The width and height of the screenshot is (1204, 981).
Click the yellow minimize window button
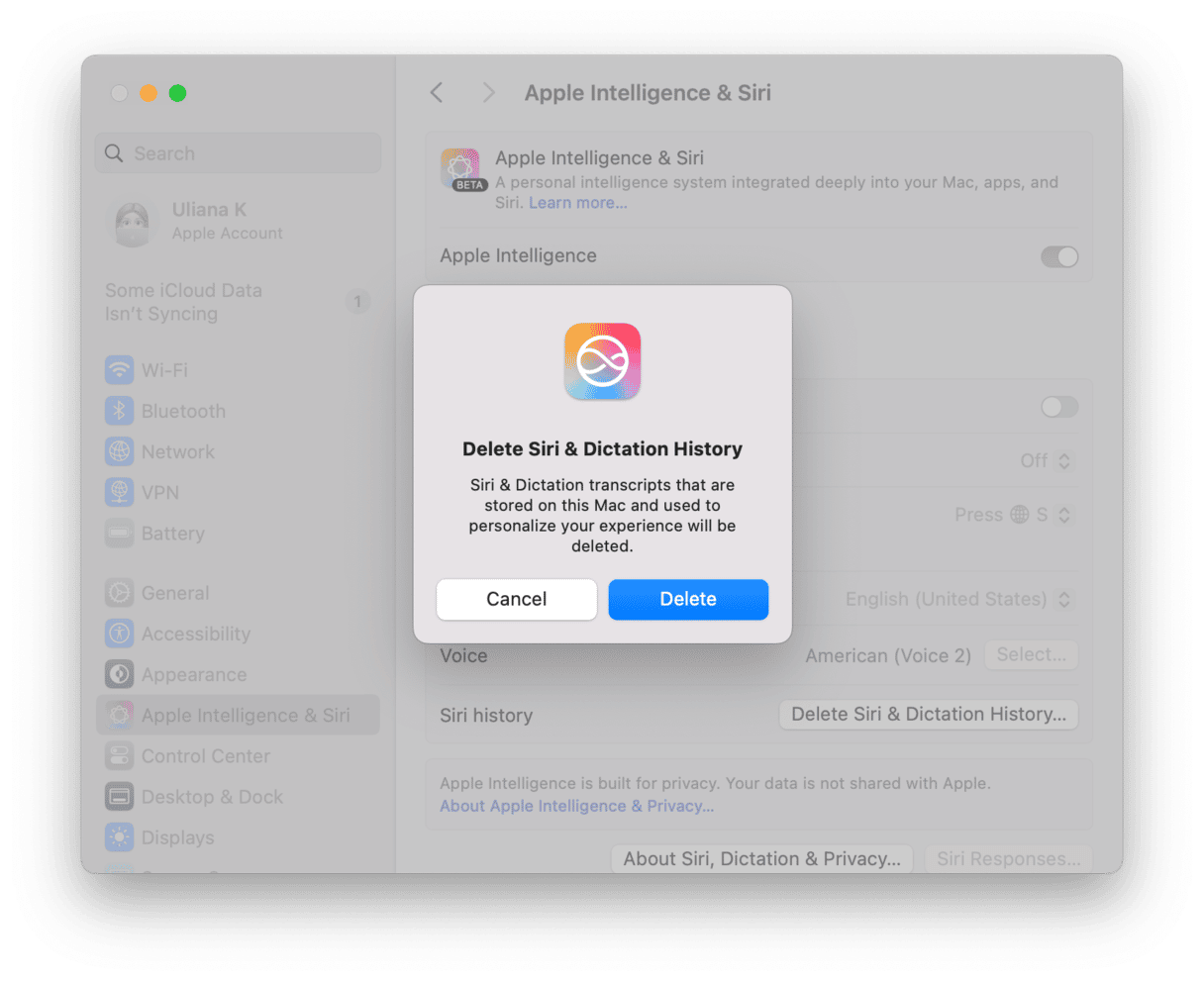(x=148, y=93)
